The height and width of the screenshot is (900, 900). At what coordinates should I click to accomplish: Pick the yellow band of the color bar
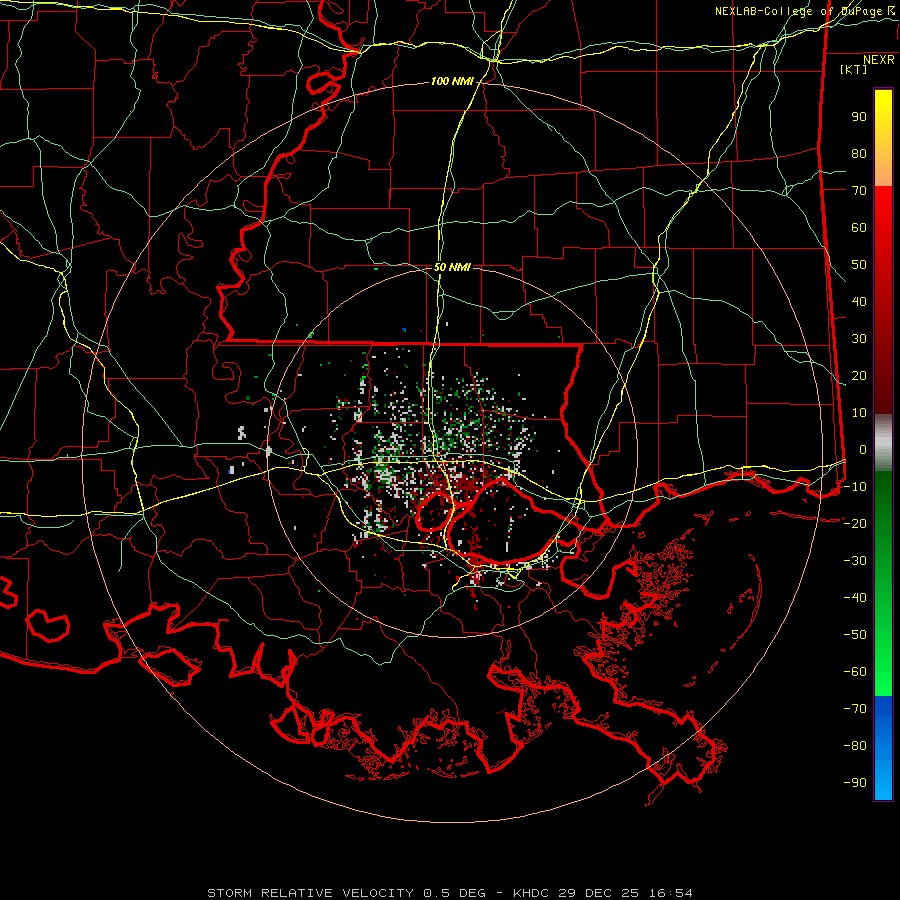883,138
